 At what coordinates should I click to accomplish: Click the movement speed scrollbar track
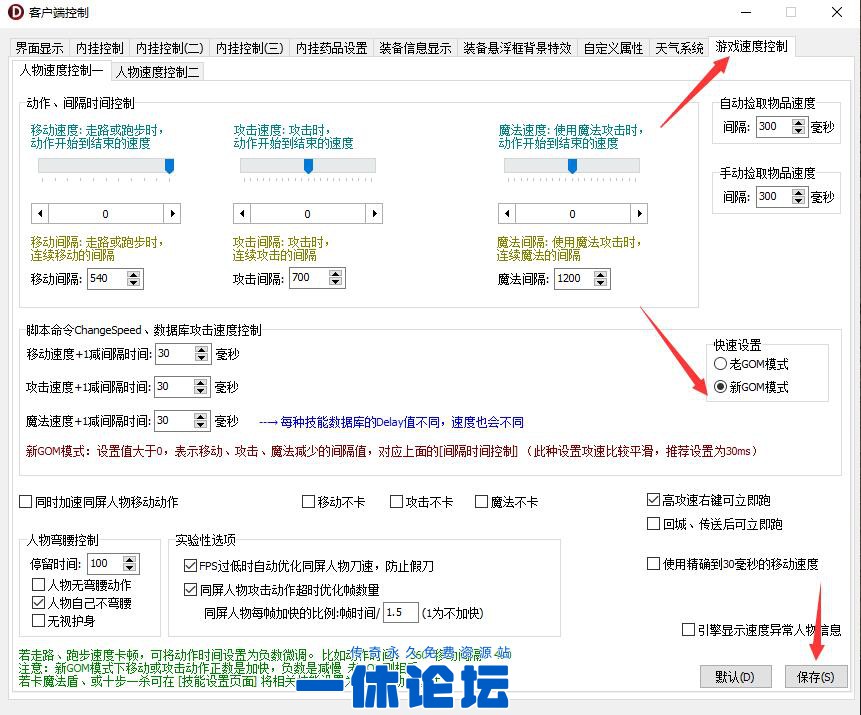click(106, 214)
